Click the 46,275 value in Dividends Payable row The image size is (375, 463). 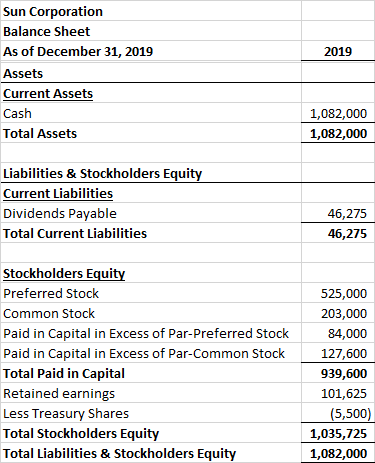click(347, 214)
